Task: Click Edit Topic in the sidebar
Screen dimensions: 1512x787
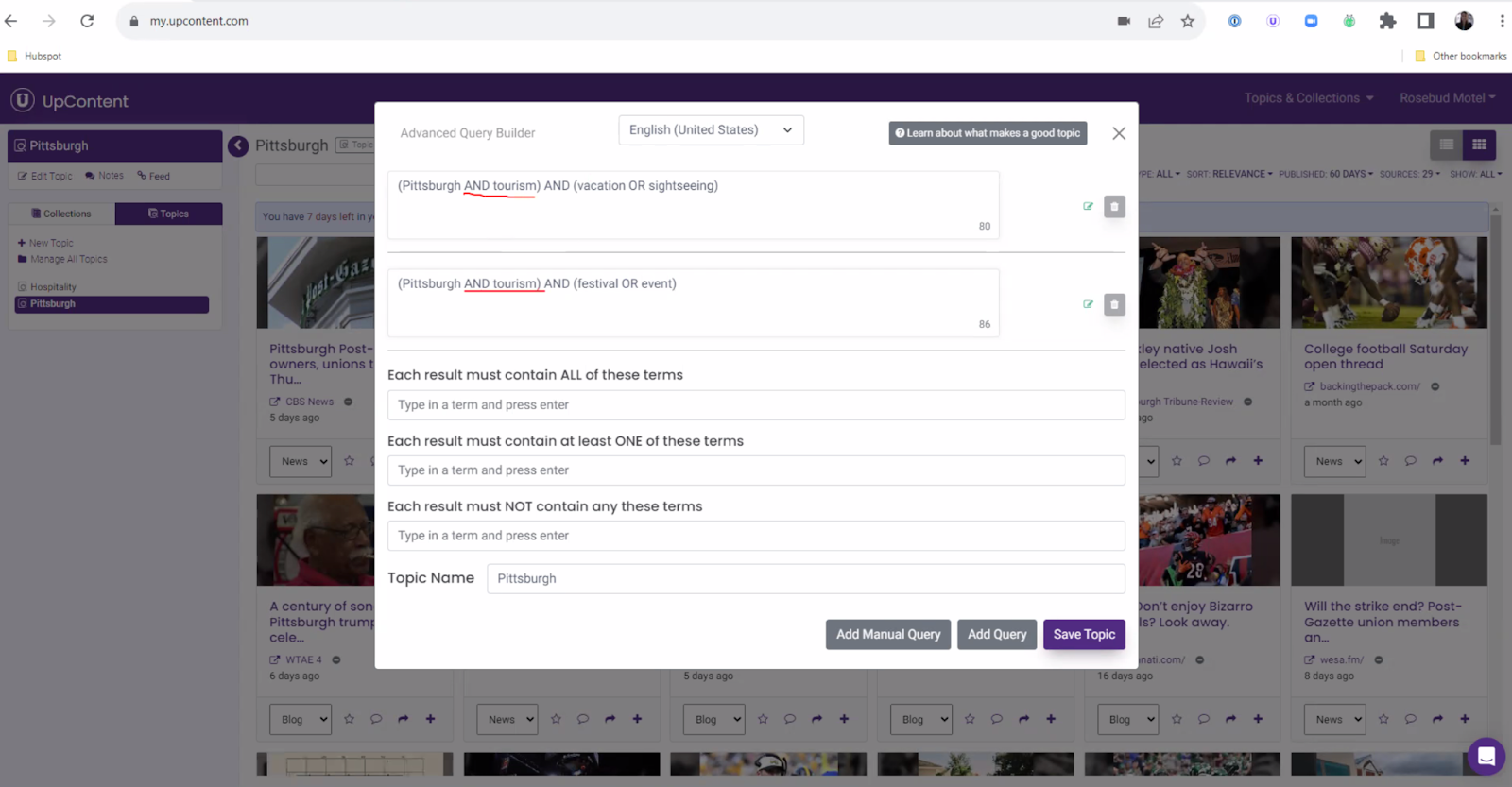Action: click(x=44, y=176)
